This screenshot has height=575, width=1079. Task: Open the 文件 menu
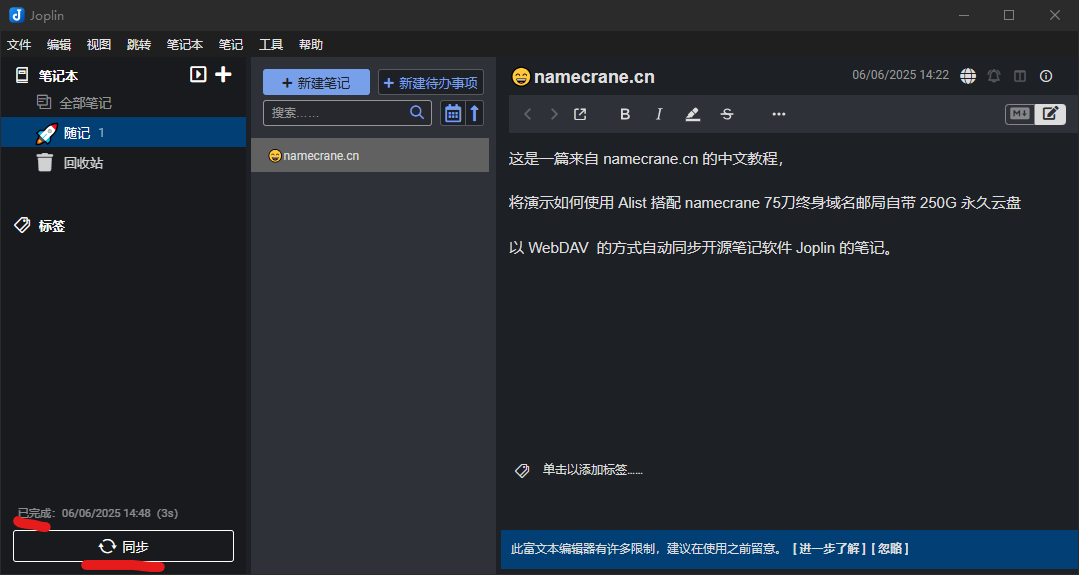[19, 45]
